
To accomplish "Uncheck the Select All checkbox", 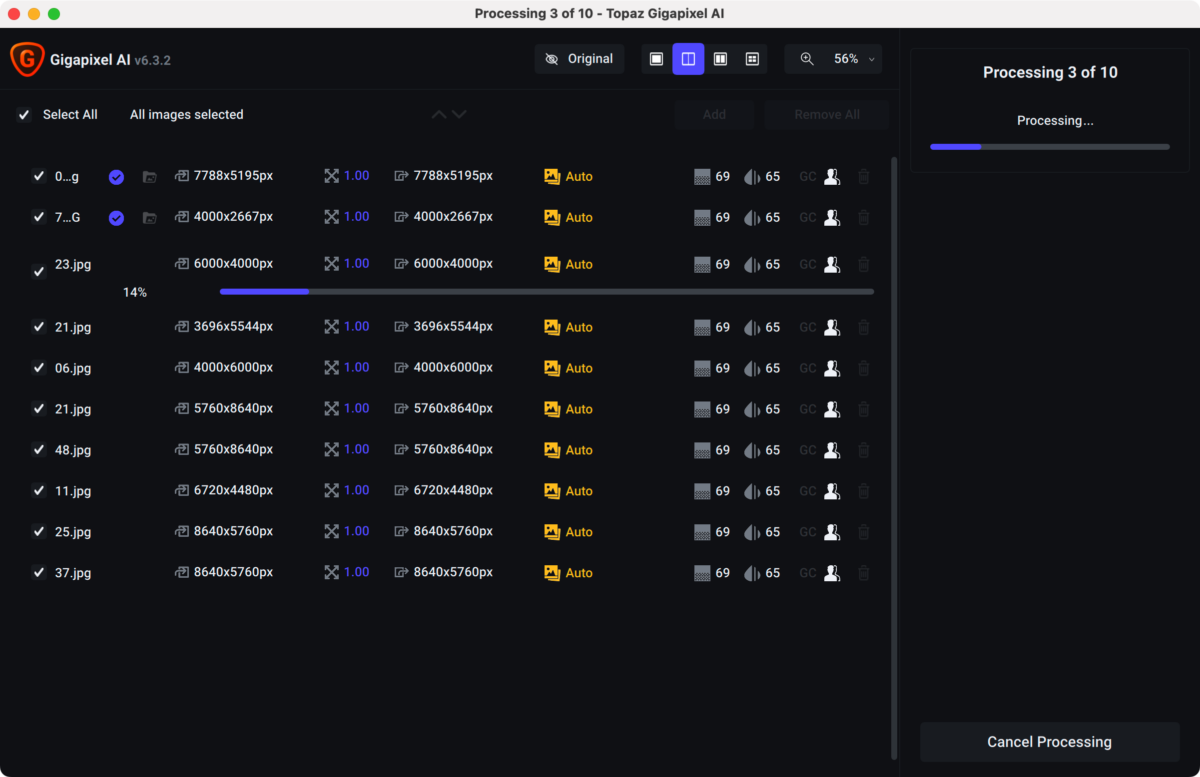I will pyautogui.click(x=24, y=115).
